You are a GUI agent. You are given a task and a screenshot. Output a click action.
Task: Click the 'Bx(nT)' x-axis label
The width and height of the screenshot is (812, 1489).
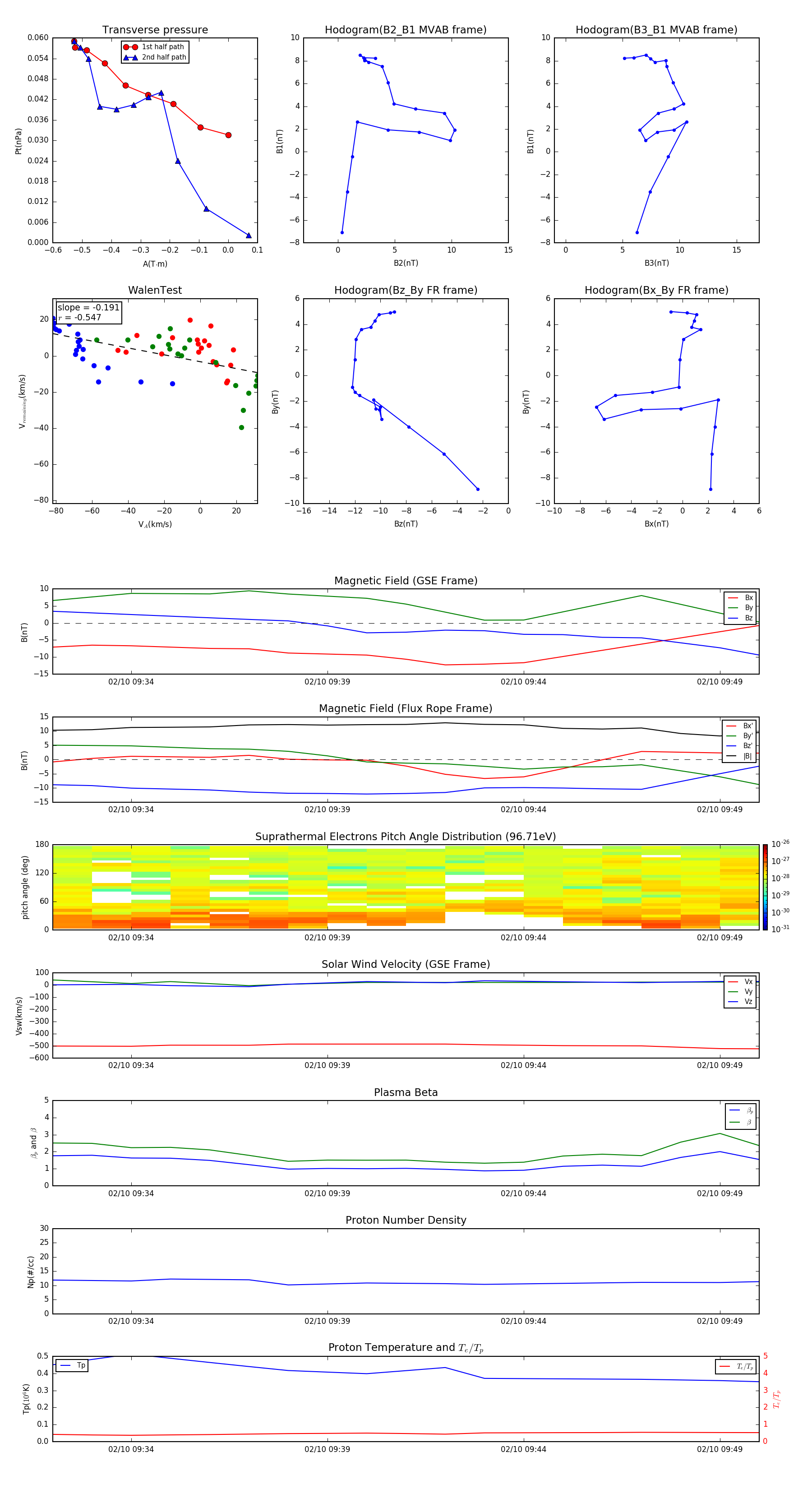point(656,524)
